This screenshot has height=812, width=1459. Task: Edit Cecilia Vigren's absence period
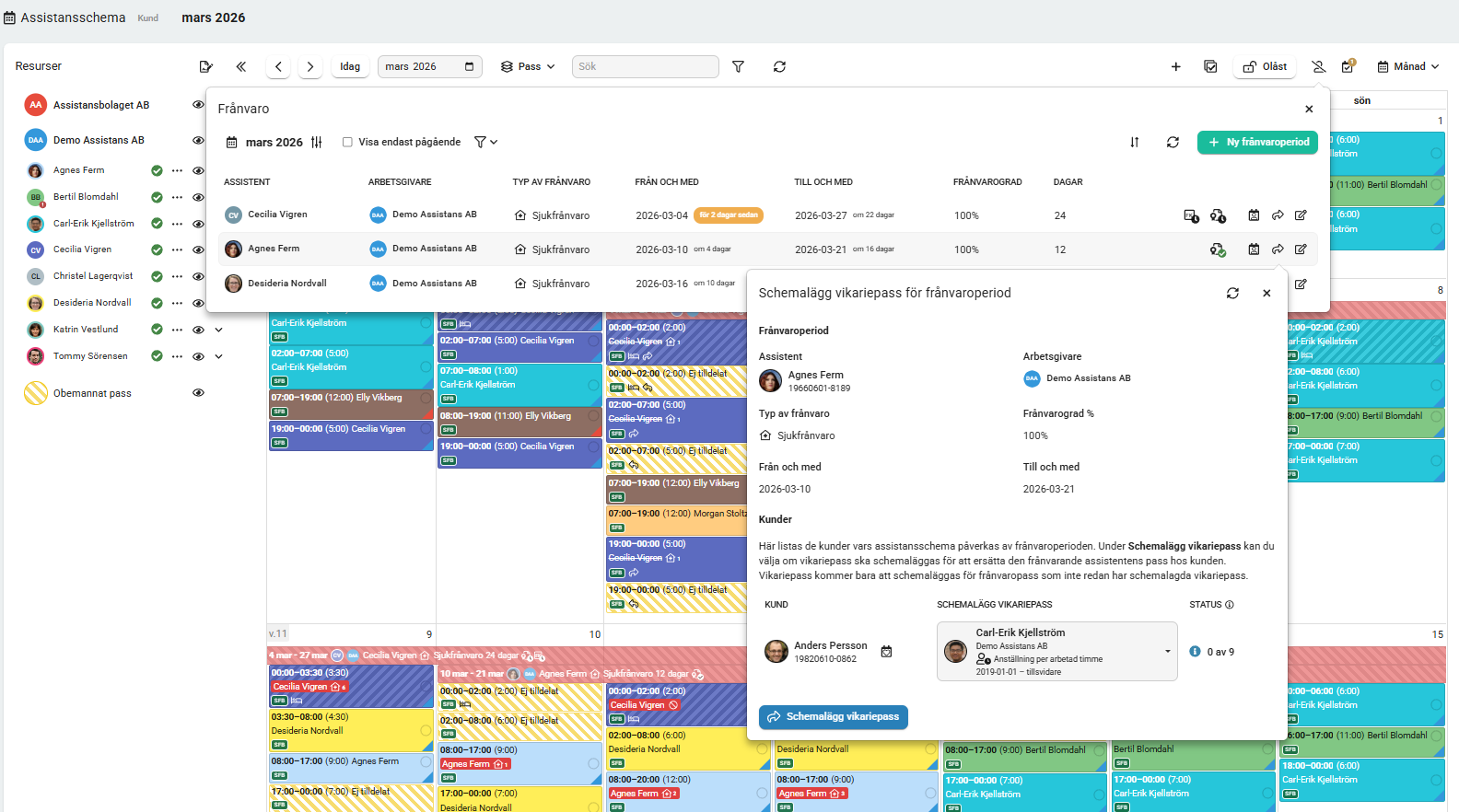1301,215
